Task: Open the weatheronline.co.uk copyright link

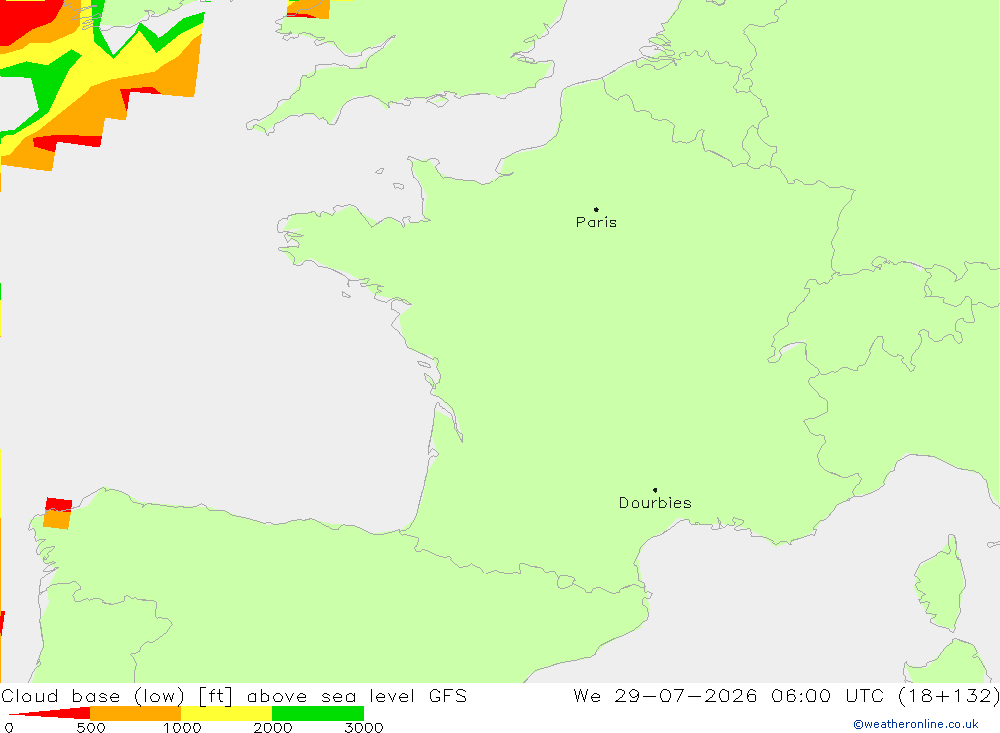Action: (x=916, y=724)
